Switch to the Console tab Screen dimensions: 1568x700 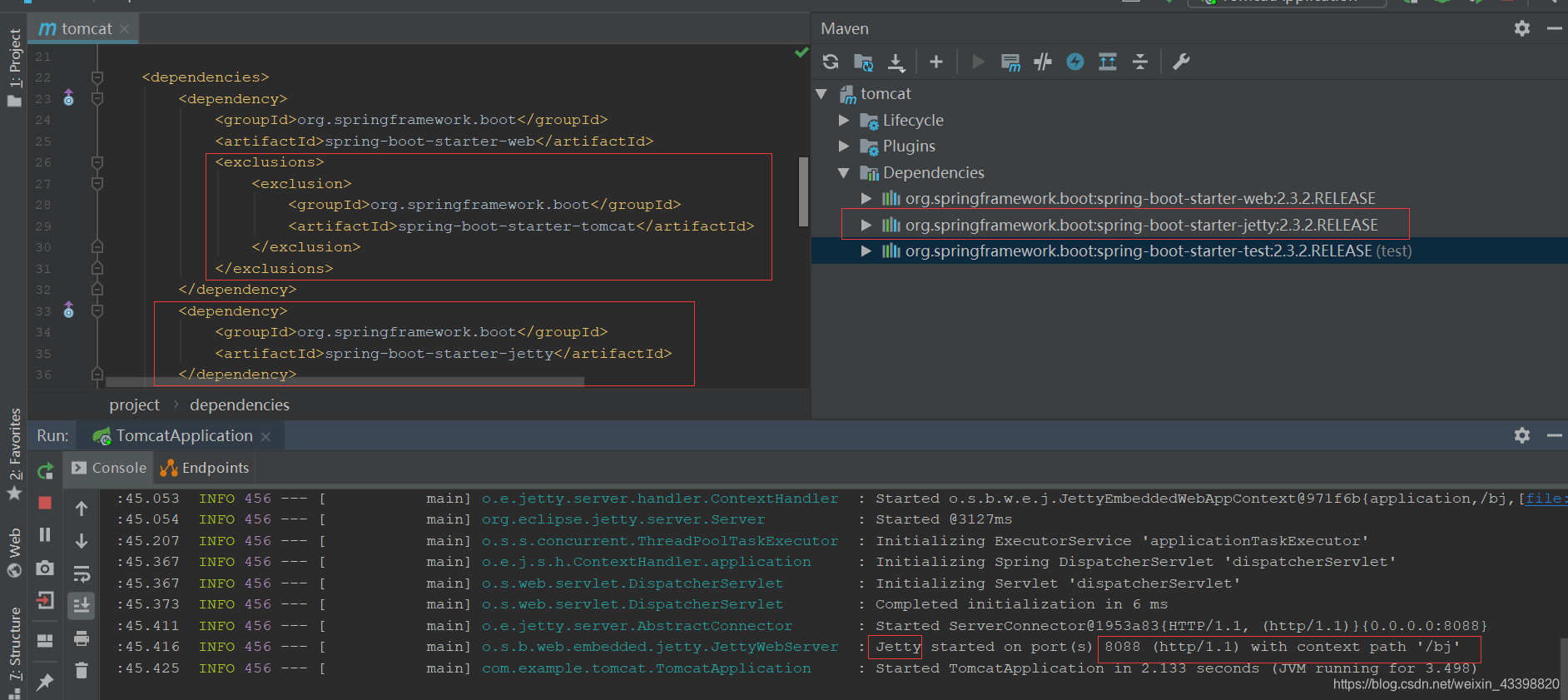click(109, 468)
